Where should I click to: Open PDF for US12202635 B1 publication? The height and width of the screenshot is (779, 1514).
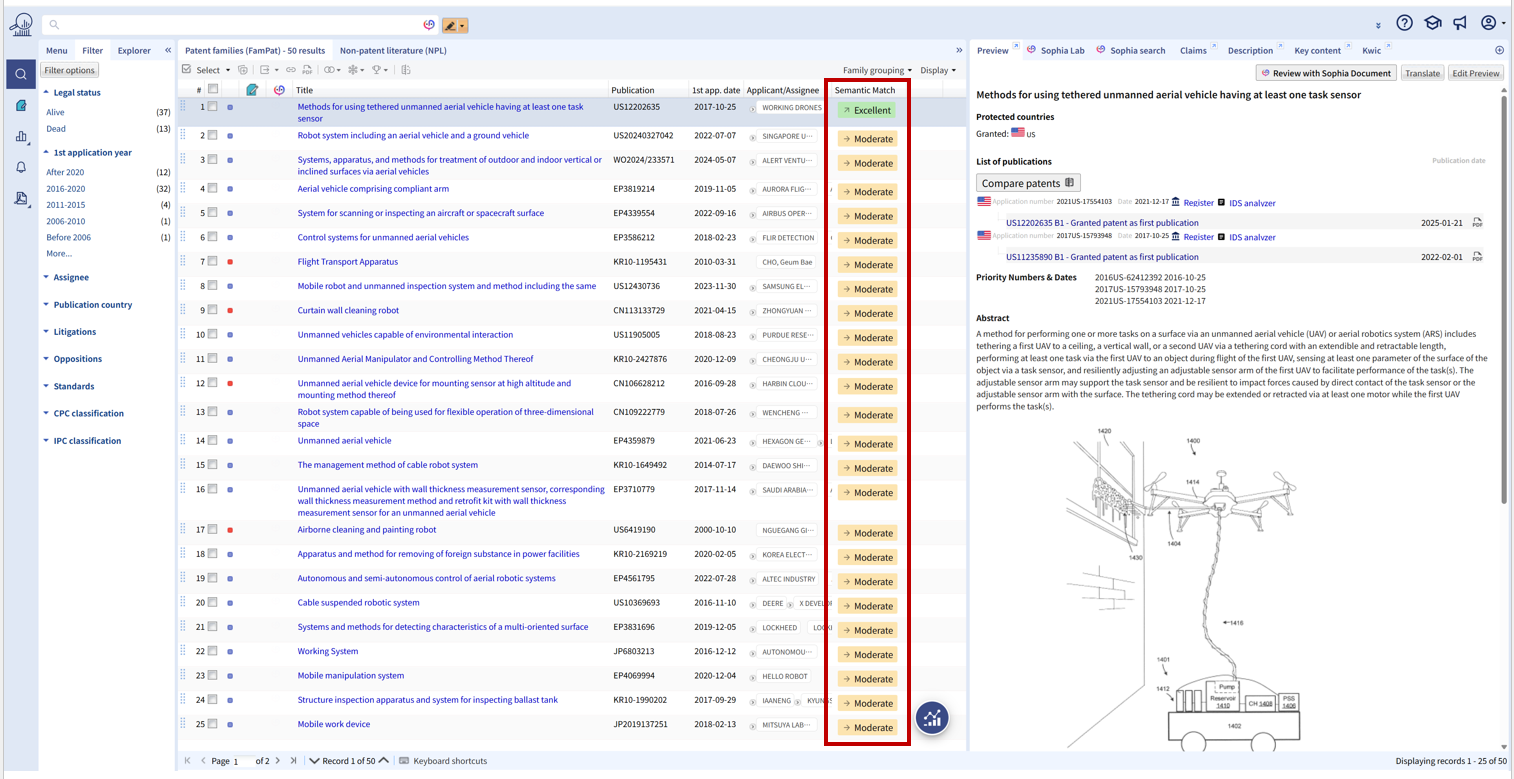1477,223
